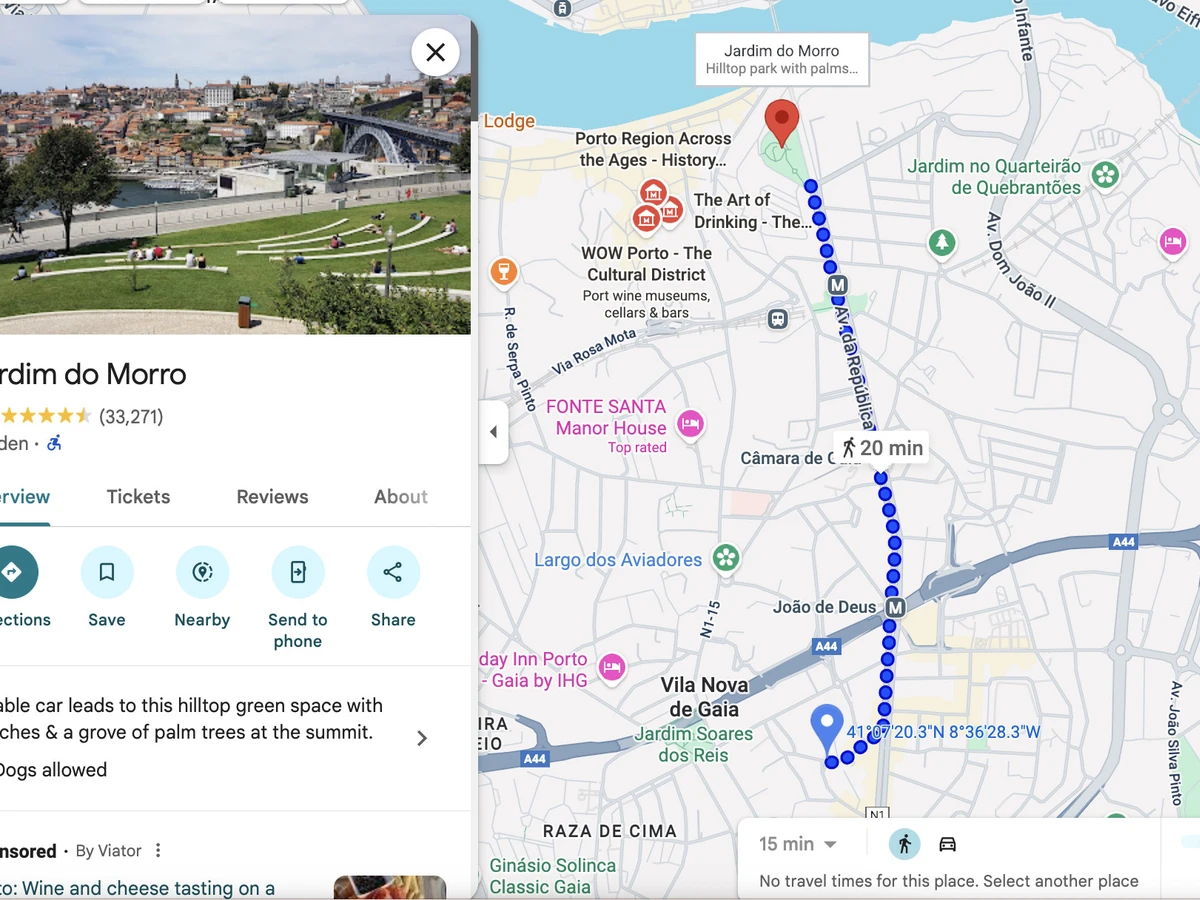The width and height of the screenshot is (1200, 900).
Task: Click the Share icon
Action: click(393, 572)
